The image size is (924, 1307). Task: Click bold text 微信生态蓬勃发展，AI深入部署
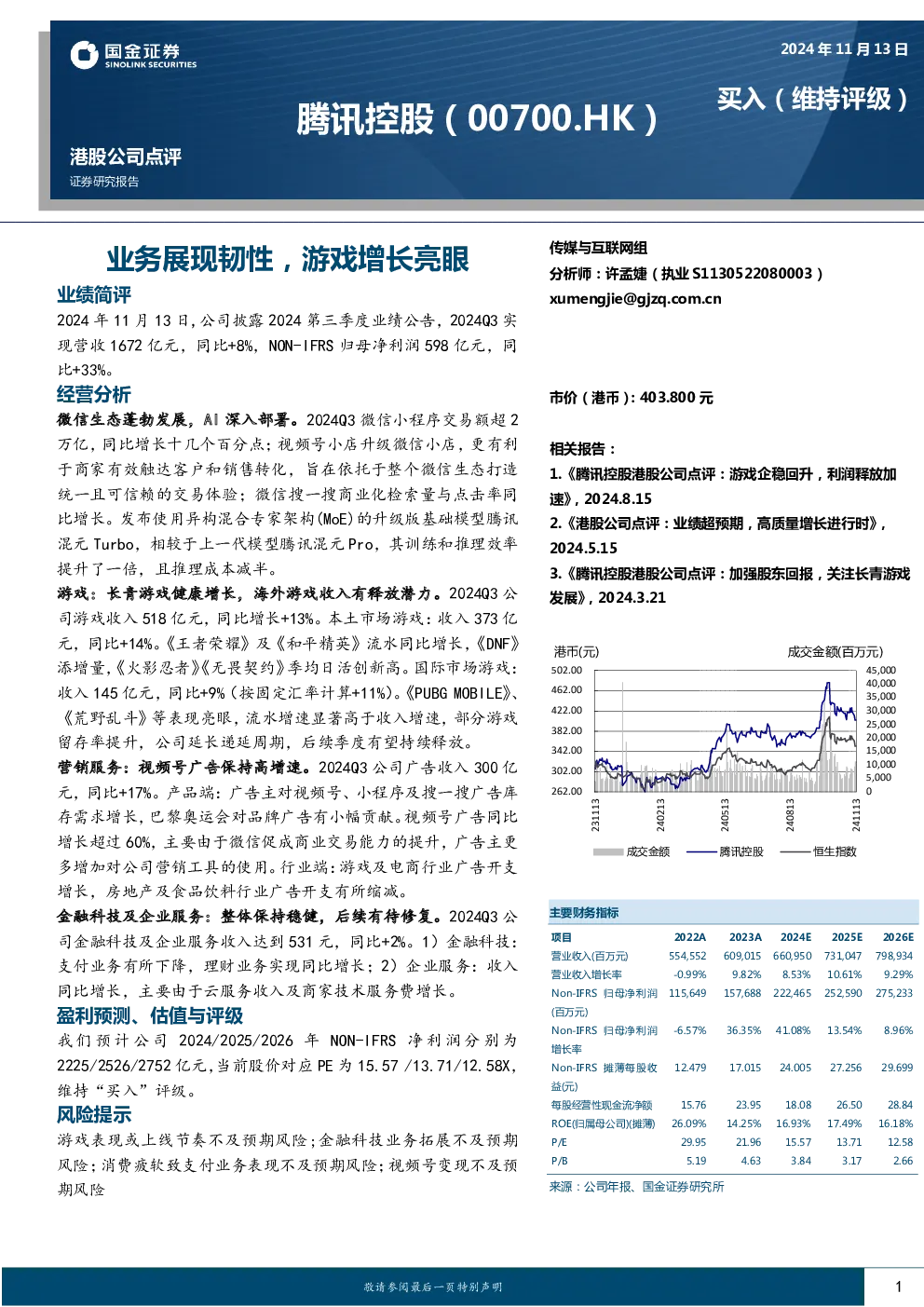(x=178, y=420)
